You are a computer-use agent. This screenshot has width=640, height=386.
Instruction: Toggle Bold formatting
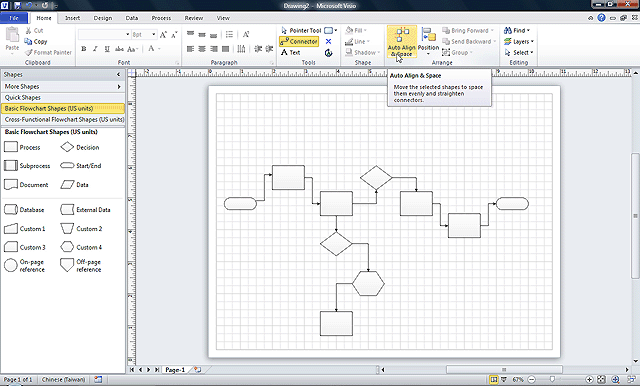coord(84,49)
